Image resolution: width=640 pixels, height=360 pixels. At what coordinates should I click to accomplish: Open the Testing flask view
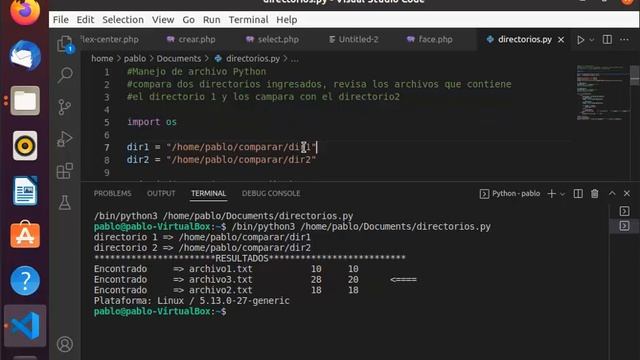[65, 202]
